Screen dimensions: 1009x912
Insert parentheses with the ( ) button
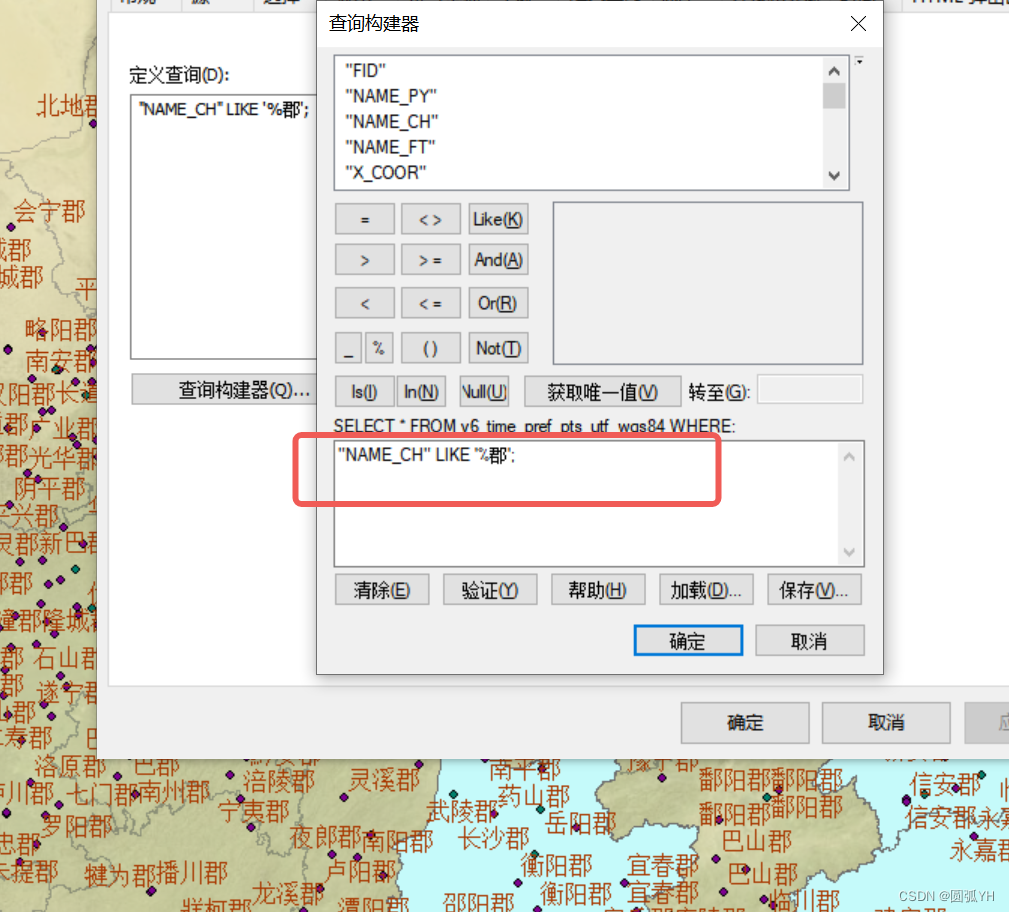430,348
